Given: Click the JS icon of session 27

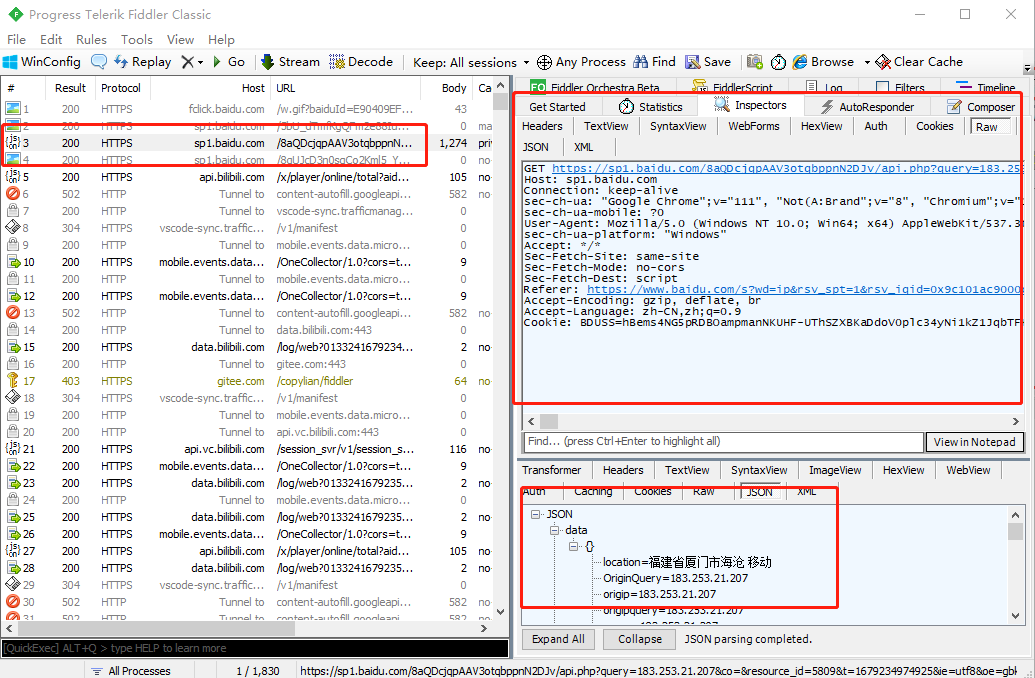Looking at the screenshot, I should click(x=12, y=551).
